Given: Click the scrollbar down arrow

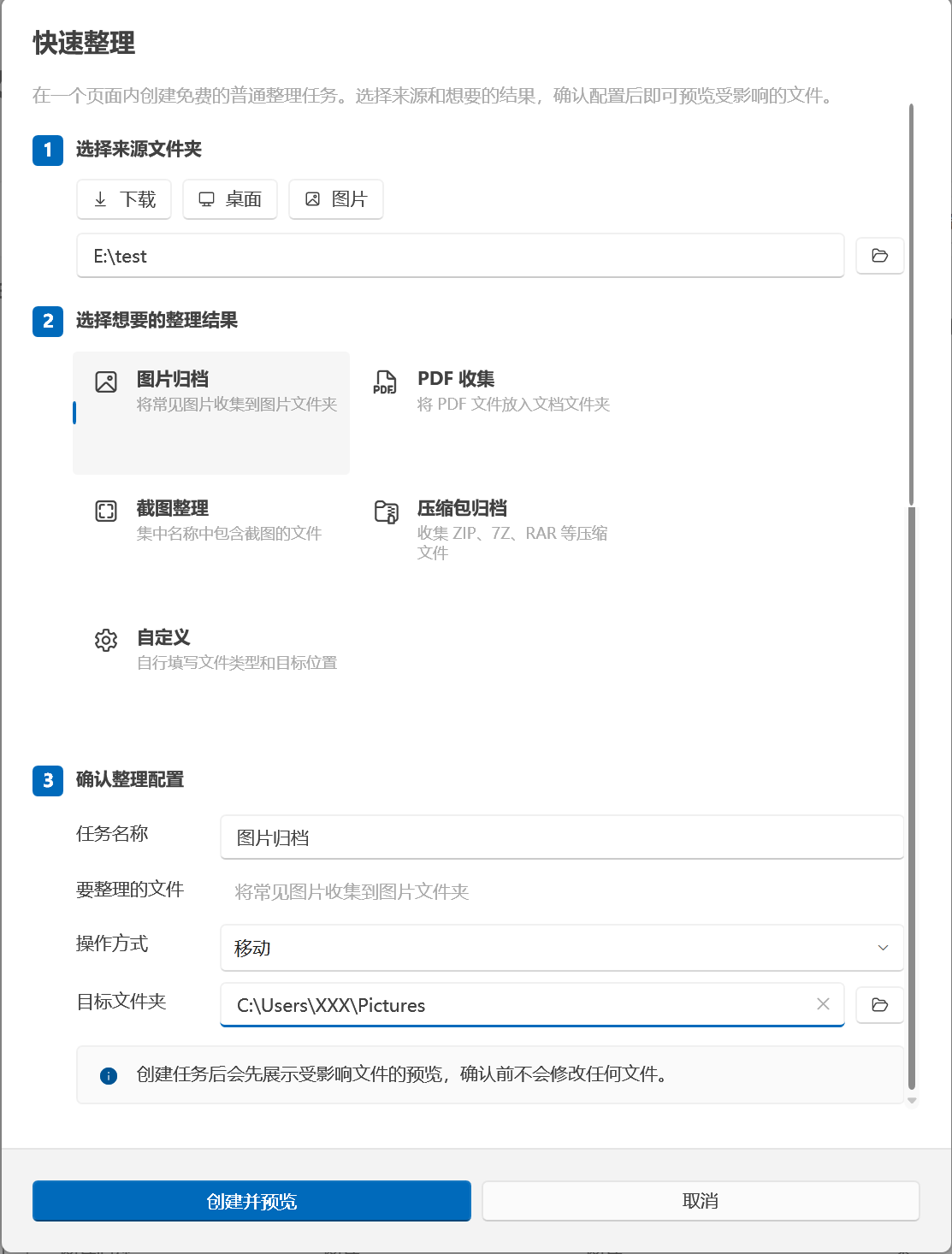Looking at the screenshot, I should tap(912, 1101).
